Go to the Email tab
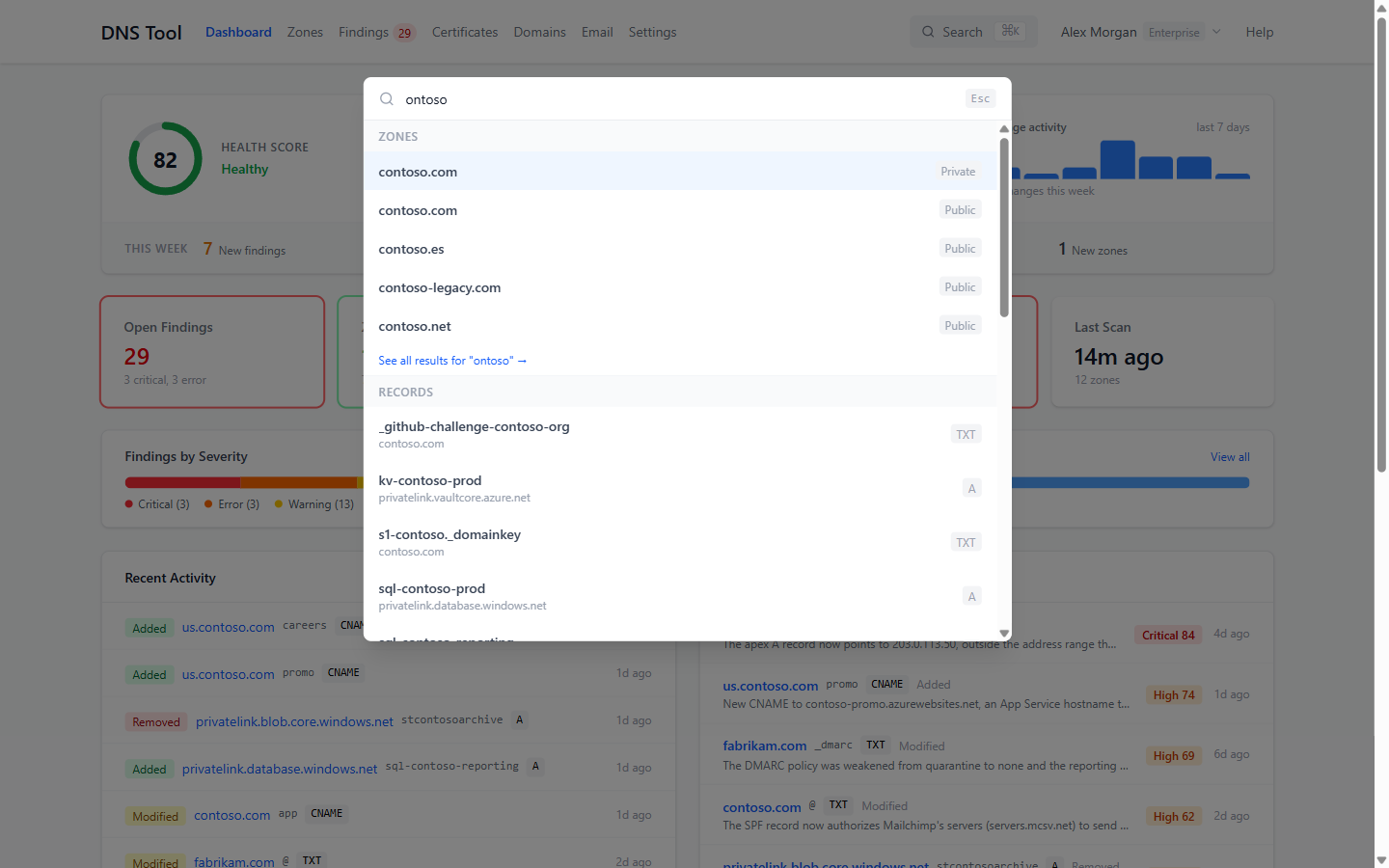The image size is (1389, 868). pos(597,32)
